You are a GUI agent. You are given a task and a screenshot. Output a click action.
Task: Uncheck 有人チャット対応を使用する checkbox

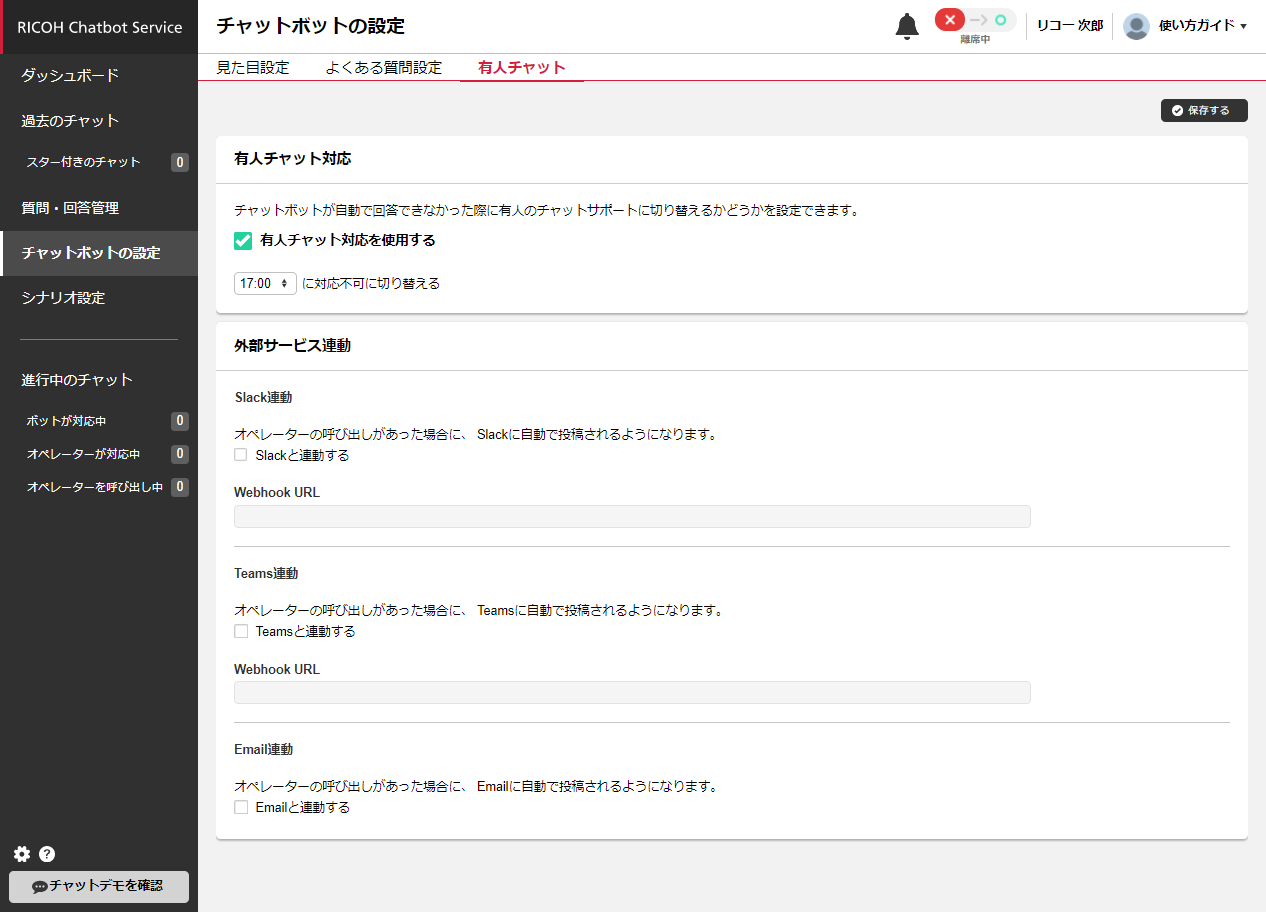click(243, 241)
